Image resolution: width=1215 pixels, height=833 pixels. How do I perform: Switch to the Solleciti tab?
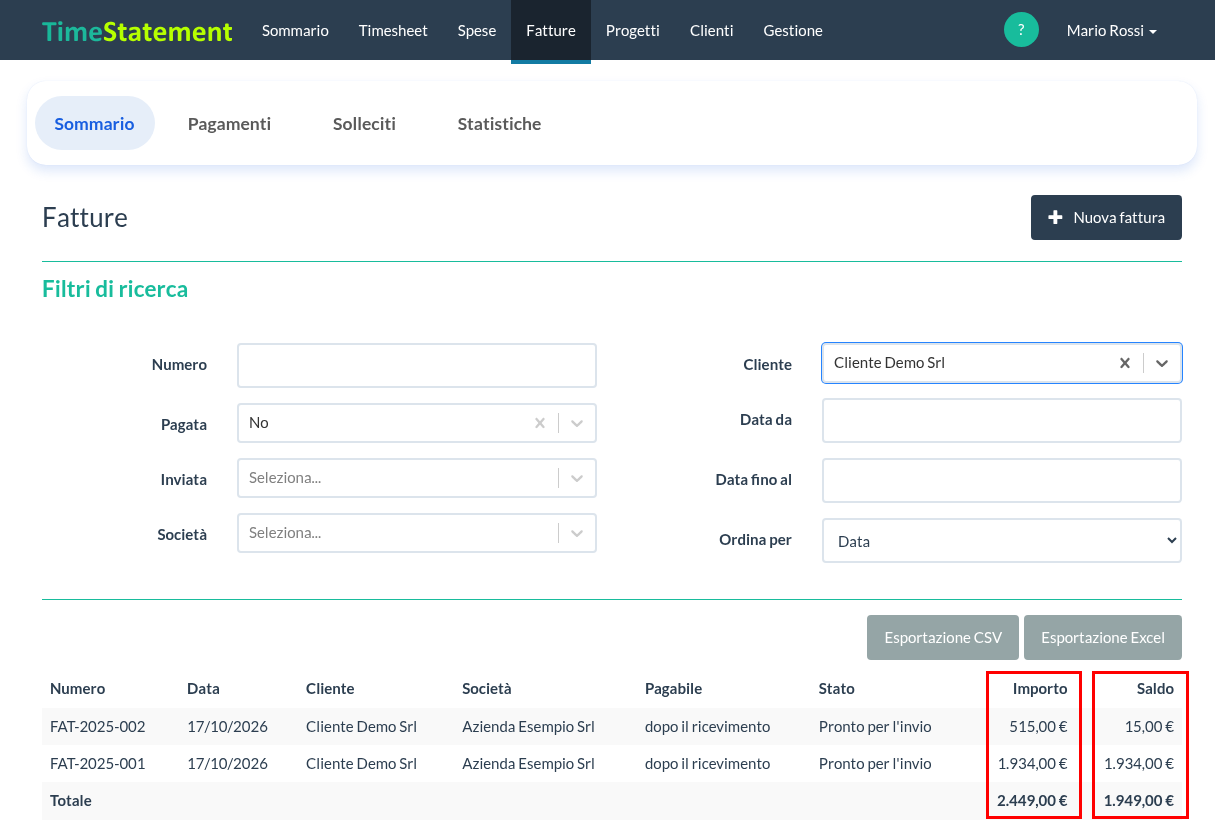click(364, 124)
